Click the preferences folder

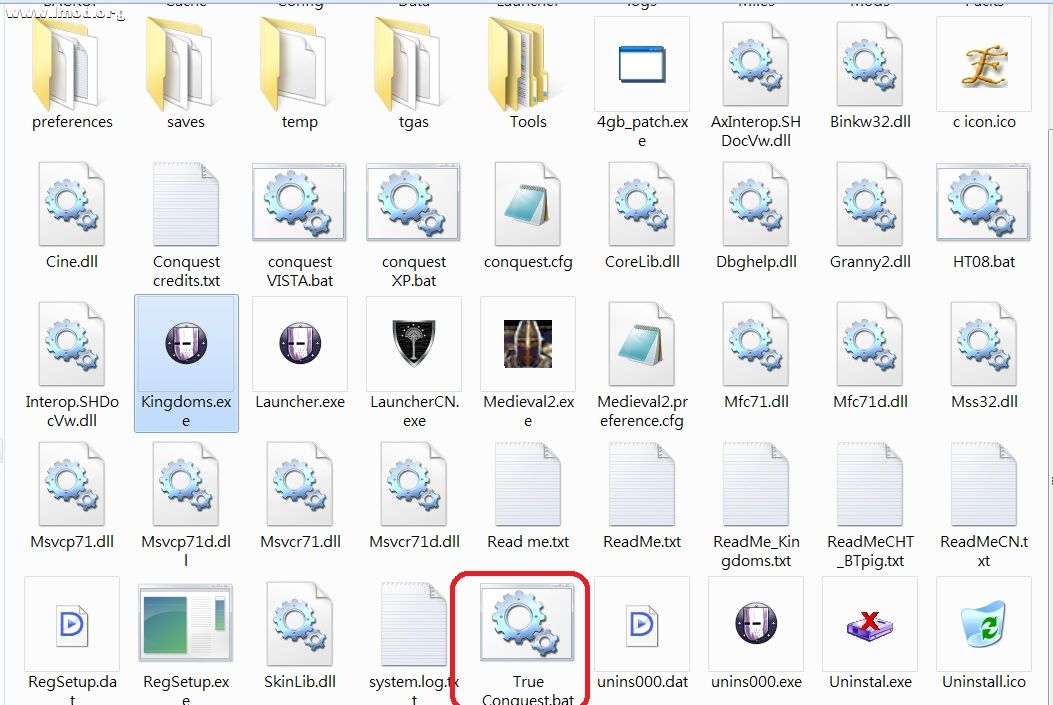72,65
